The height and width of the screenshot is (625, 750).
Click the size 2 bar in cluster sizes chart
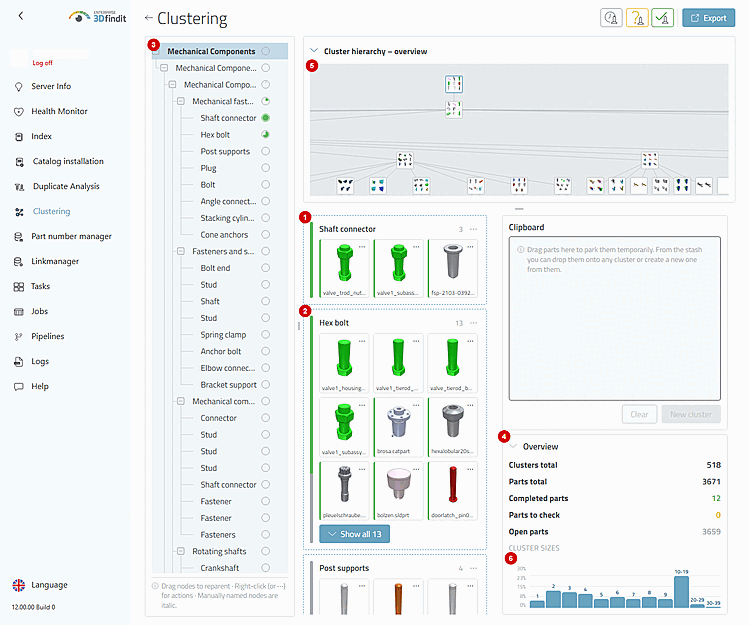(x=553, y=600)
